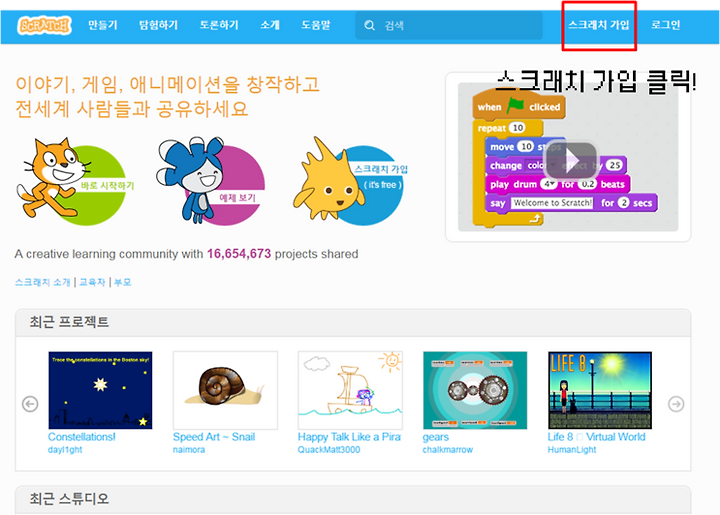Go to next projects with right arrow
This screenshot has width=720, height=515.
[676, 404]
